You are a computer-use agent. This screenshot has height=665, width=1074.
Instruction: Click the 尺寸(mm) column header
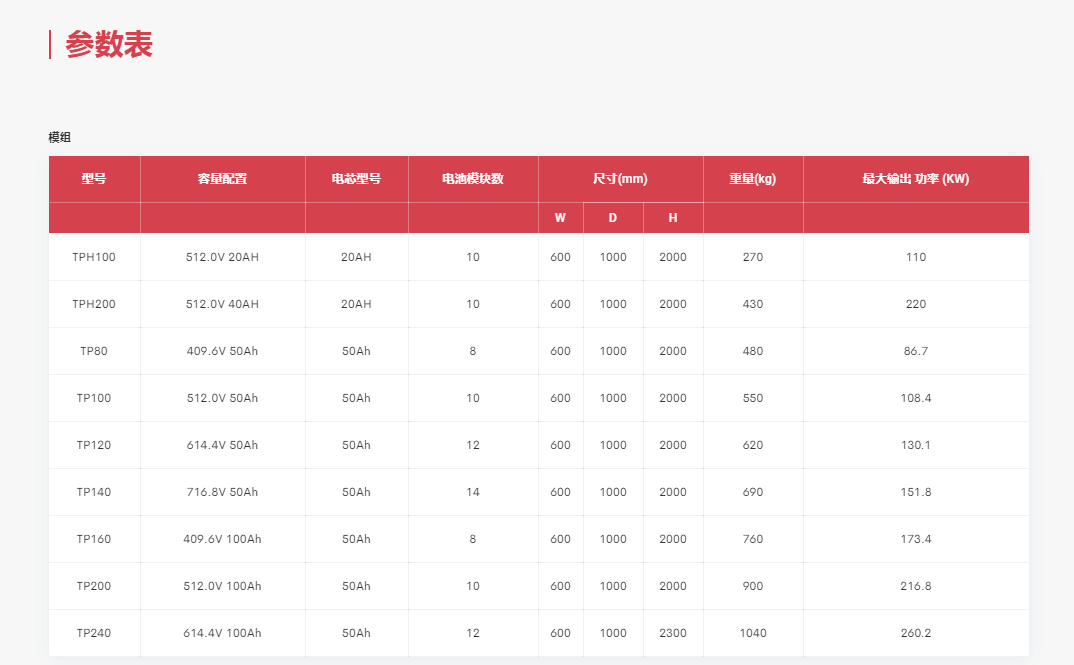621,179
